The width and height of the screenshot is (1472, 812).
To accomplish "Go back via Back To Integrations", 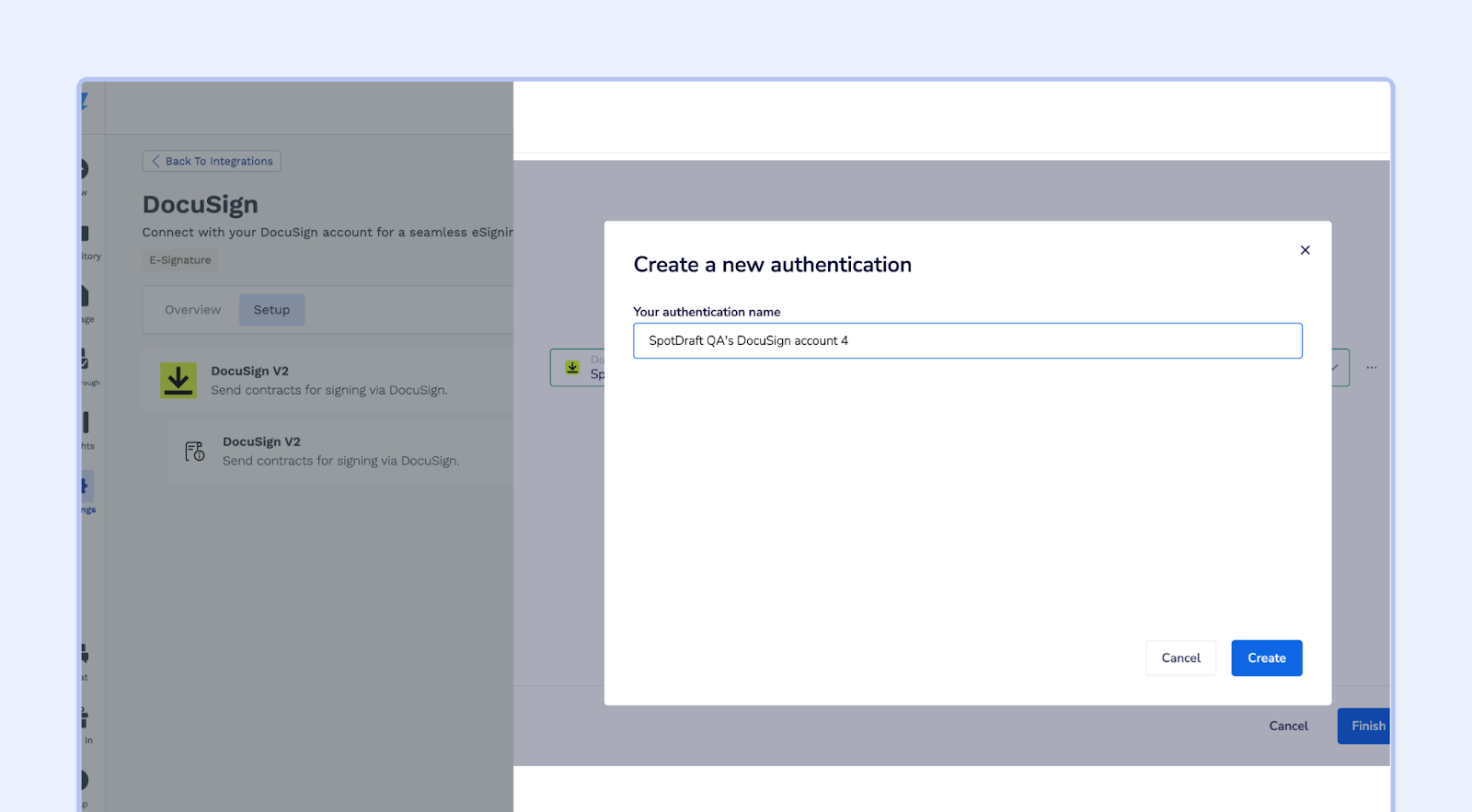I will (x=212, y=161).
